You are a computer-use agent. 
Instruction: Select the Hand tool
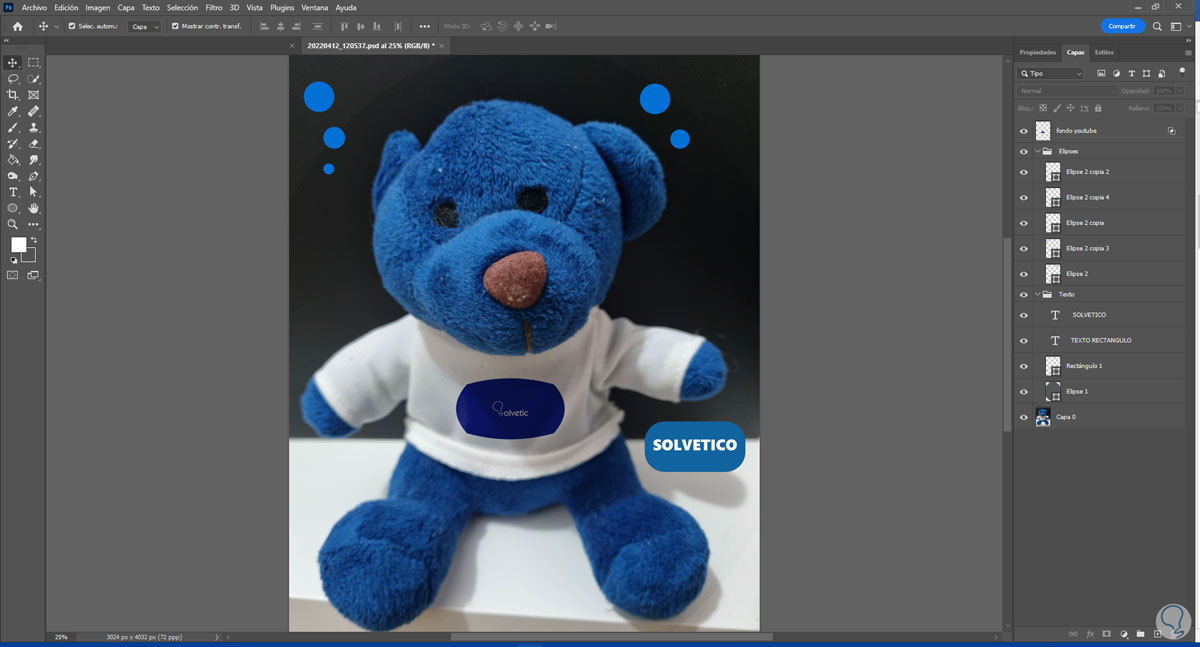[x=34, y=208]
